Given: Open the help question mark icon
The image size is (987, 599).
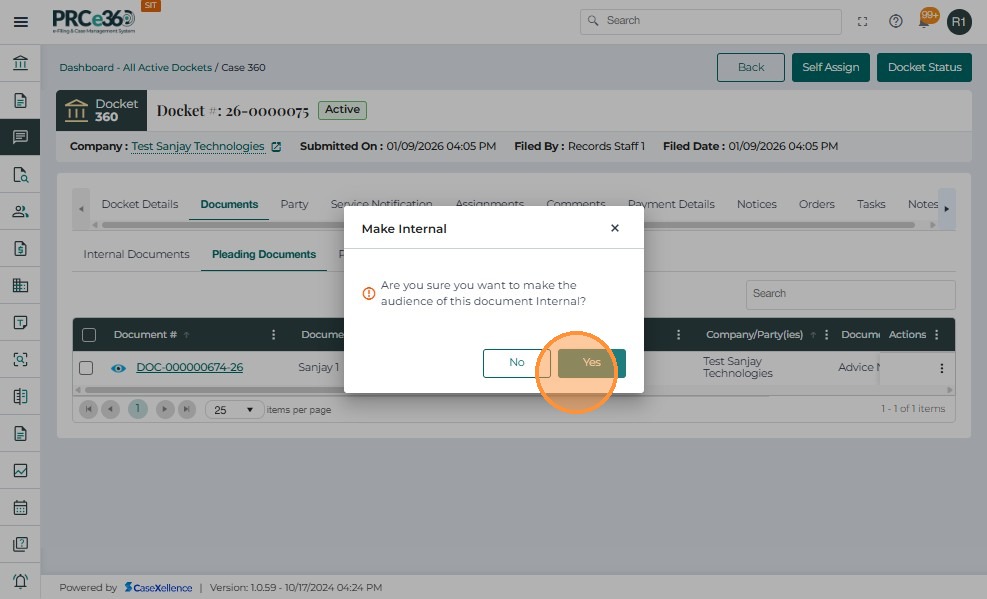Looking at the screenshot, I should 895,21.
